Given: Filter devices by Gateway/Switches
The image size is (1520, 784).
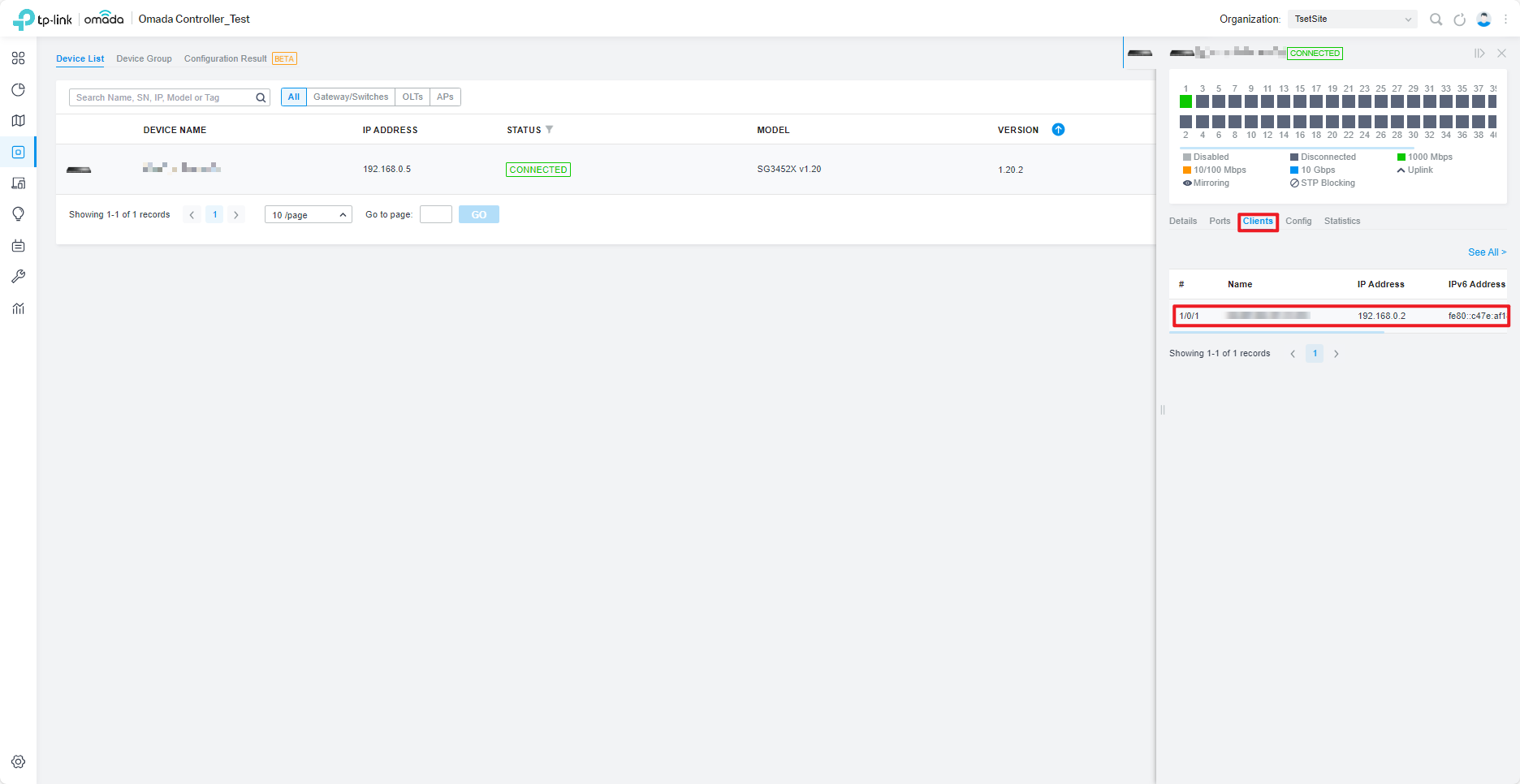Looking at the screenshot, I should coord(350,97).
